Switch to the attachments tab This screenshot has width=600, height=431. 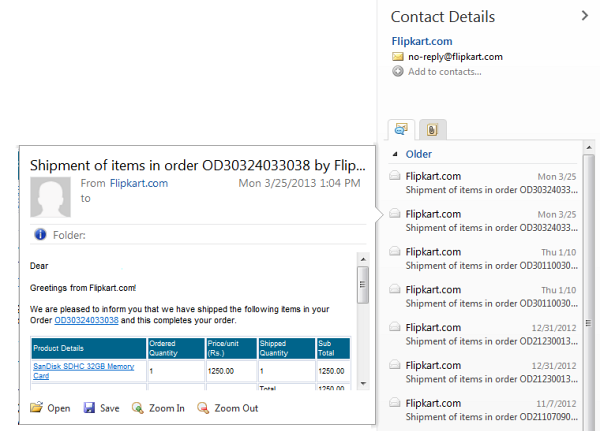(x=431, y=129)
